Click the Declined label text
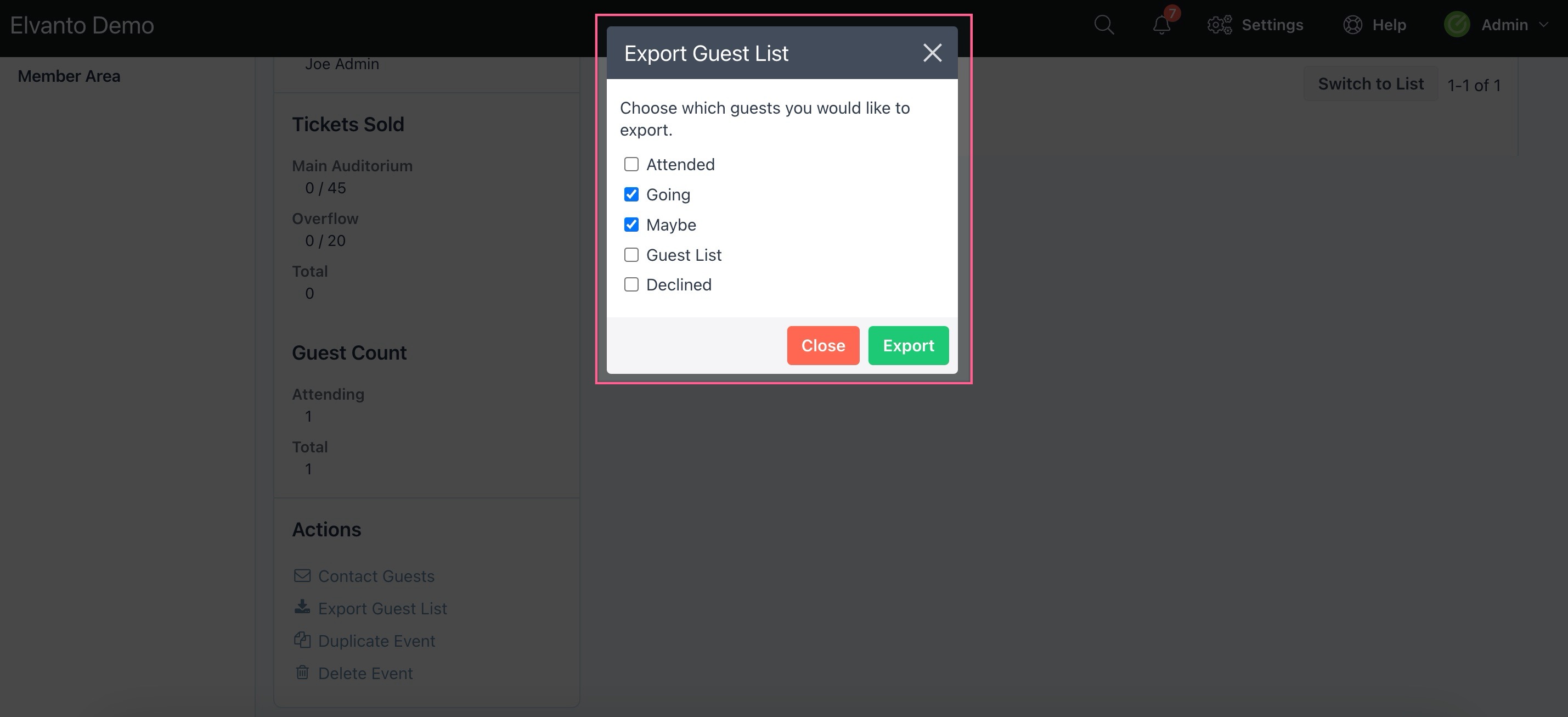The height and width of the screenshot is (717, 1568). 678,284
